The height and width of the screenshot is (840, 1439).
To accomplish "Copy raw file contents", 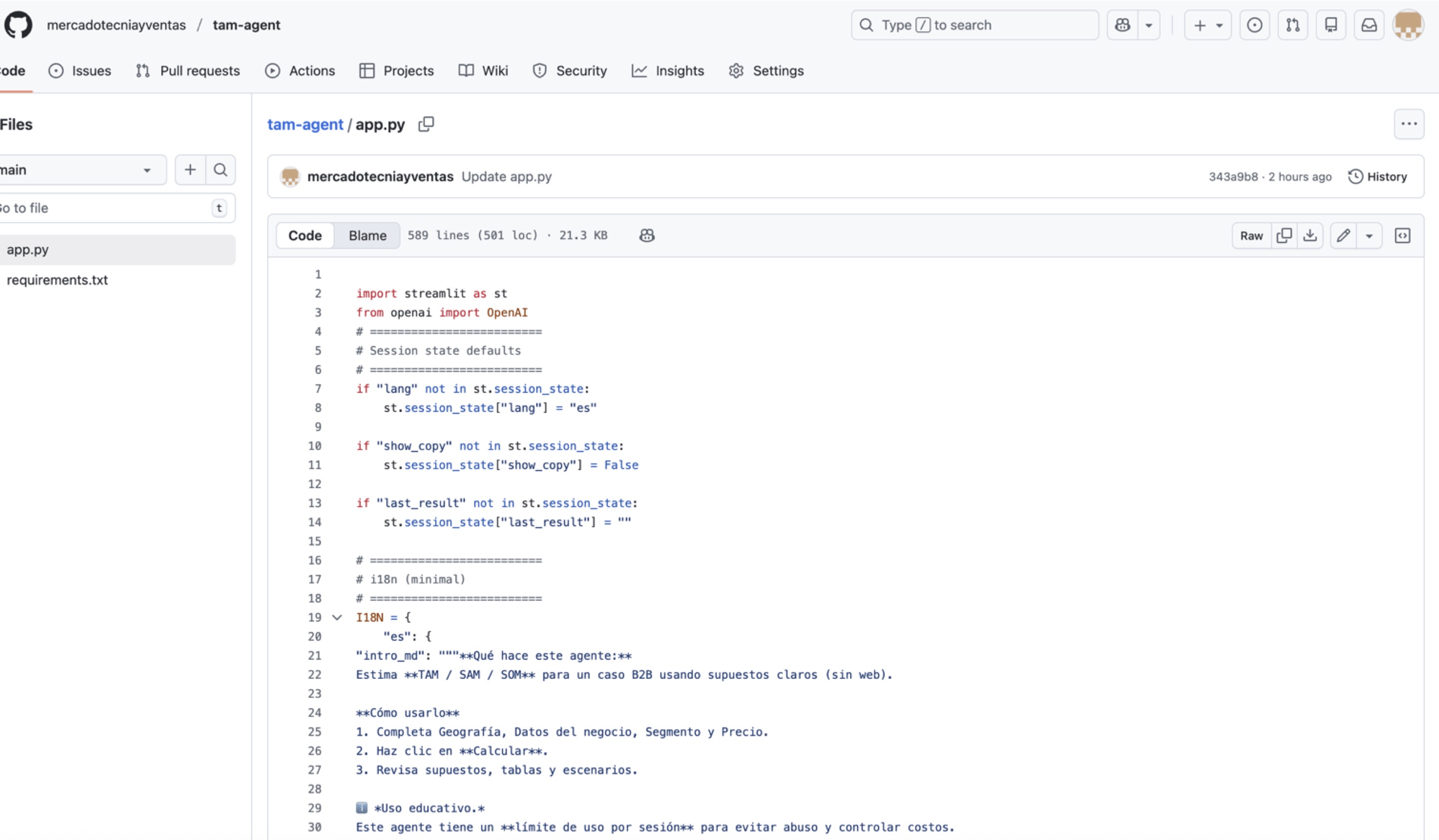I will pyautogui.click(x=1284, y=235).
